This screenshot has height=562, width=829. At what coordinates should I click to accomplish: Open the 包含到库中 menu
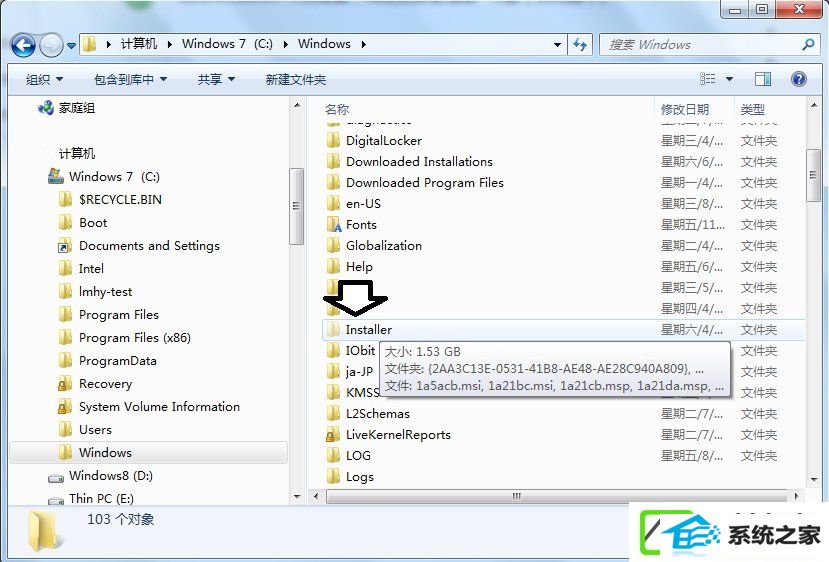point(130,80)
